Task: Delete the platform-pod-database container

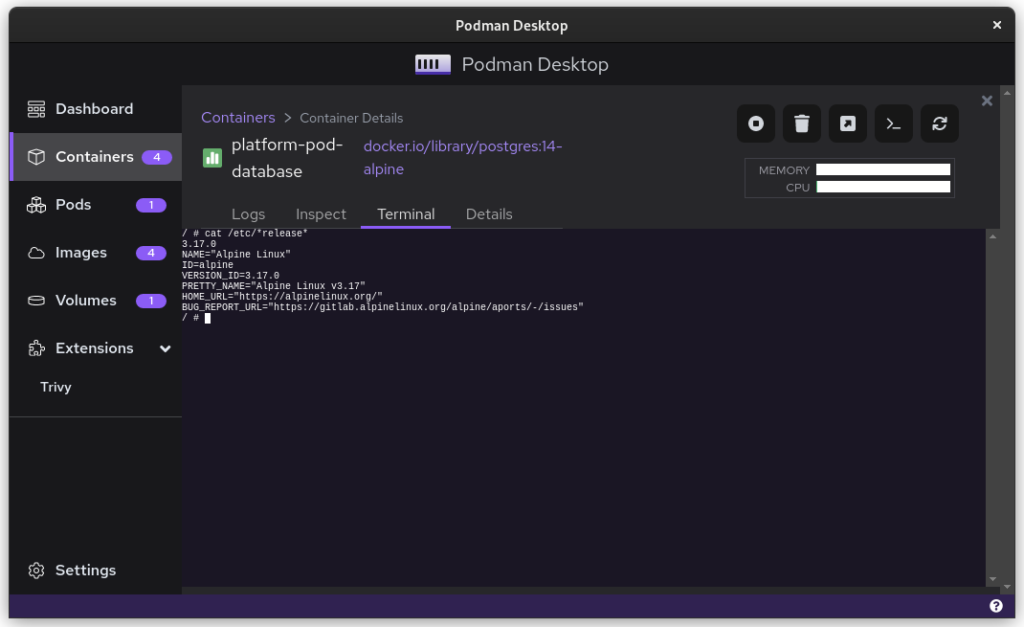Action: (x=801, y=123)
